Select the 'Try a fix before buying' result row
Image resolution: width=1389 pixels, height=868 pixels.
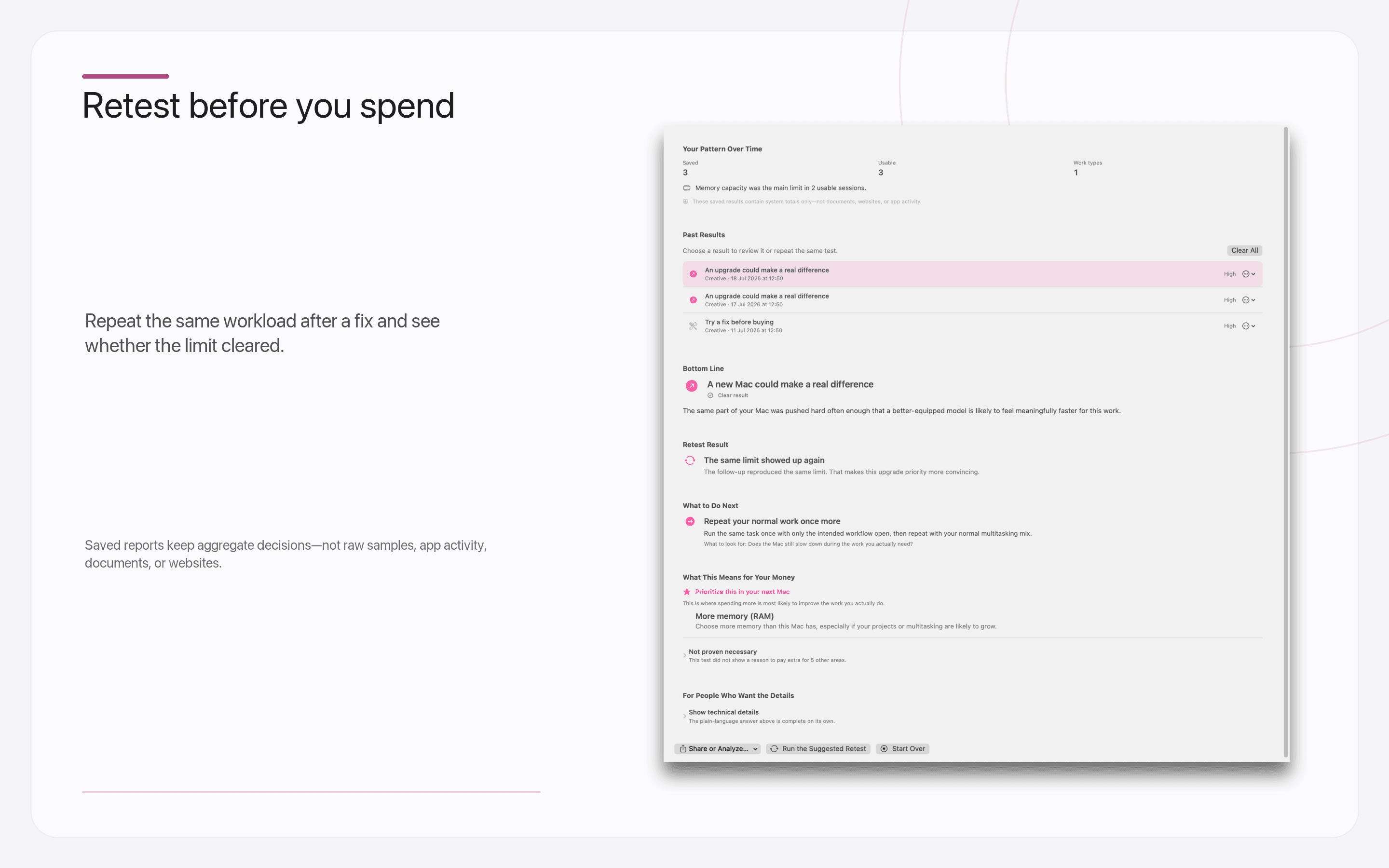[x=972, y=325]
